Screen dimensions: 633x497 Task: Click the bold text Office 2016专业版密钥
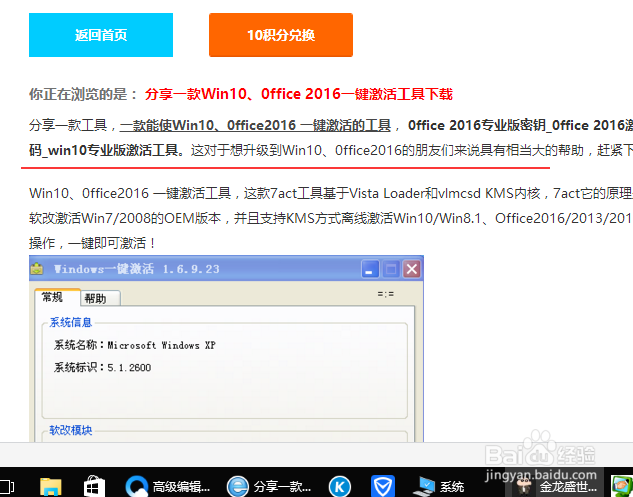[477, 125]
